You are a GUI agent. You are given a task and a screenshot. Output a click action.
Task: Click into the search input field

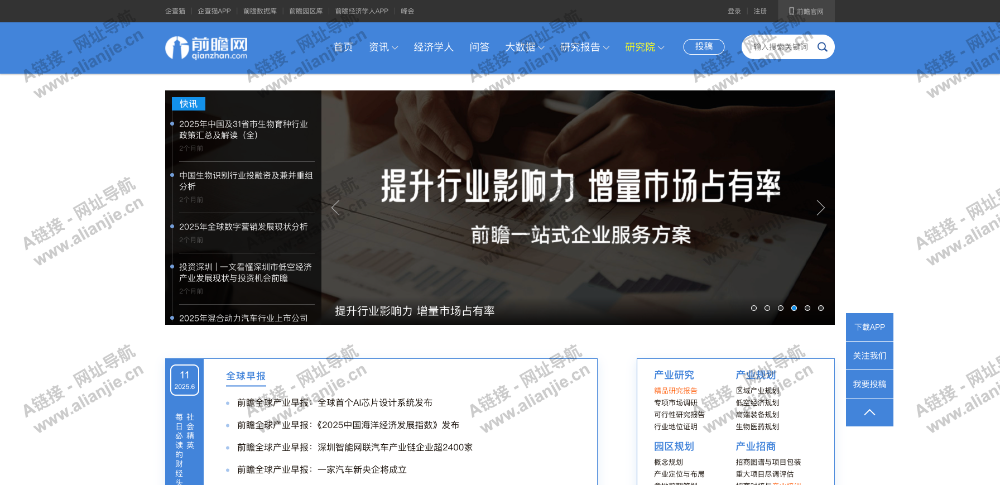[x=780, y=47]
